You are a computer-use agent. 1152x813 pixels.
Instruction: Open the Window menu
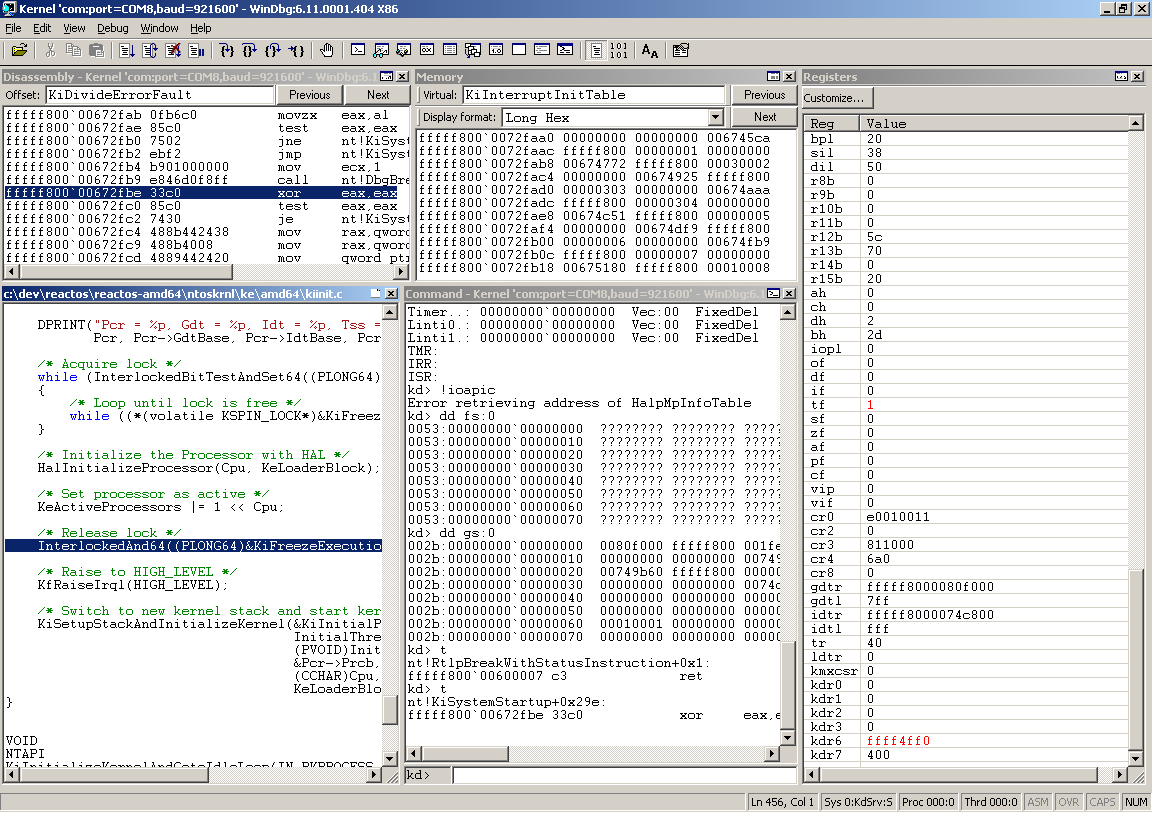(x=160, y=28)
